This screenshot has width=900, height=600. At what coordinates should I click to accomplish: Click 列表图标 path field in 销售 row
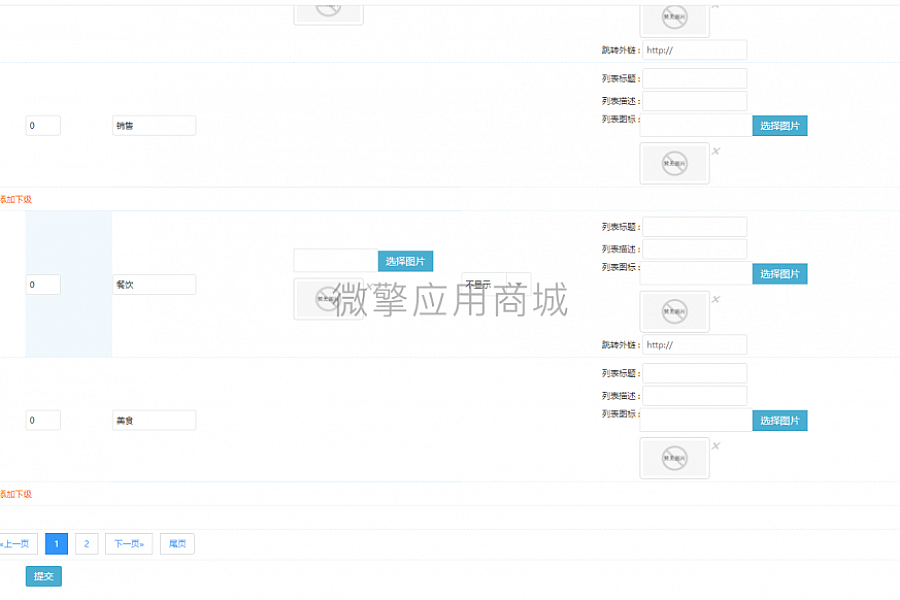(x=696, y=125)
